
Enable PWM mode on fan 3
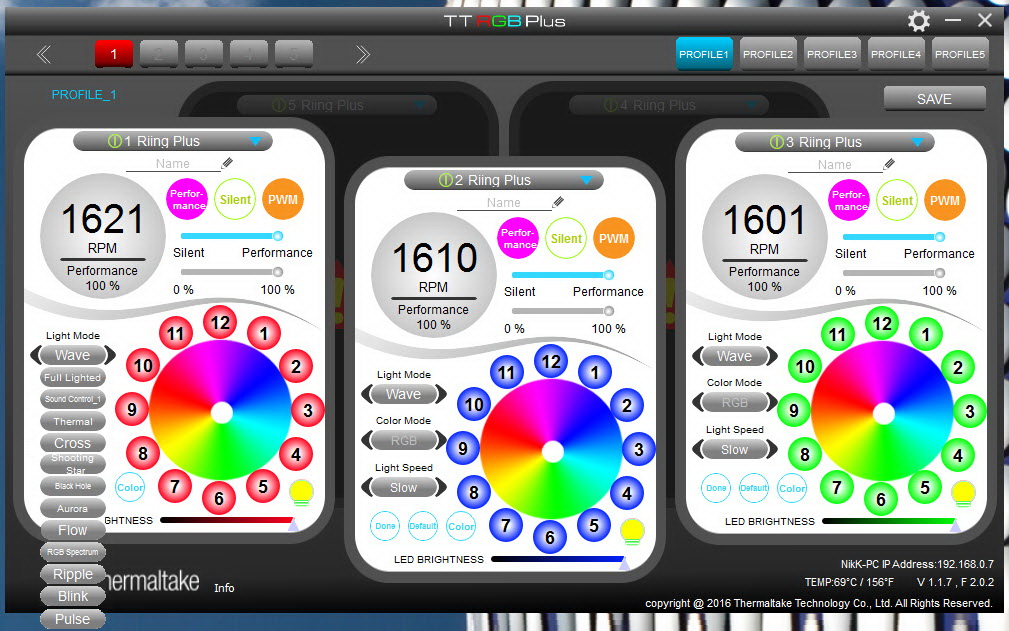click(945, 200)
